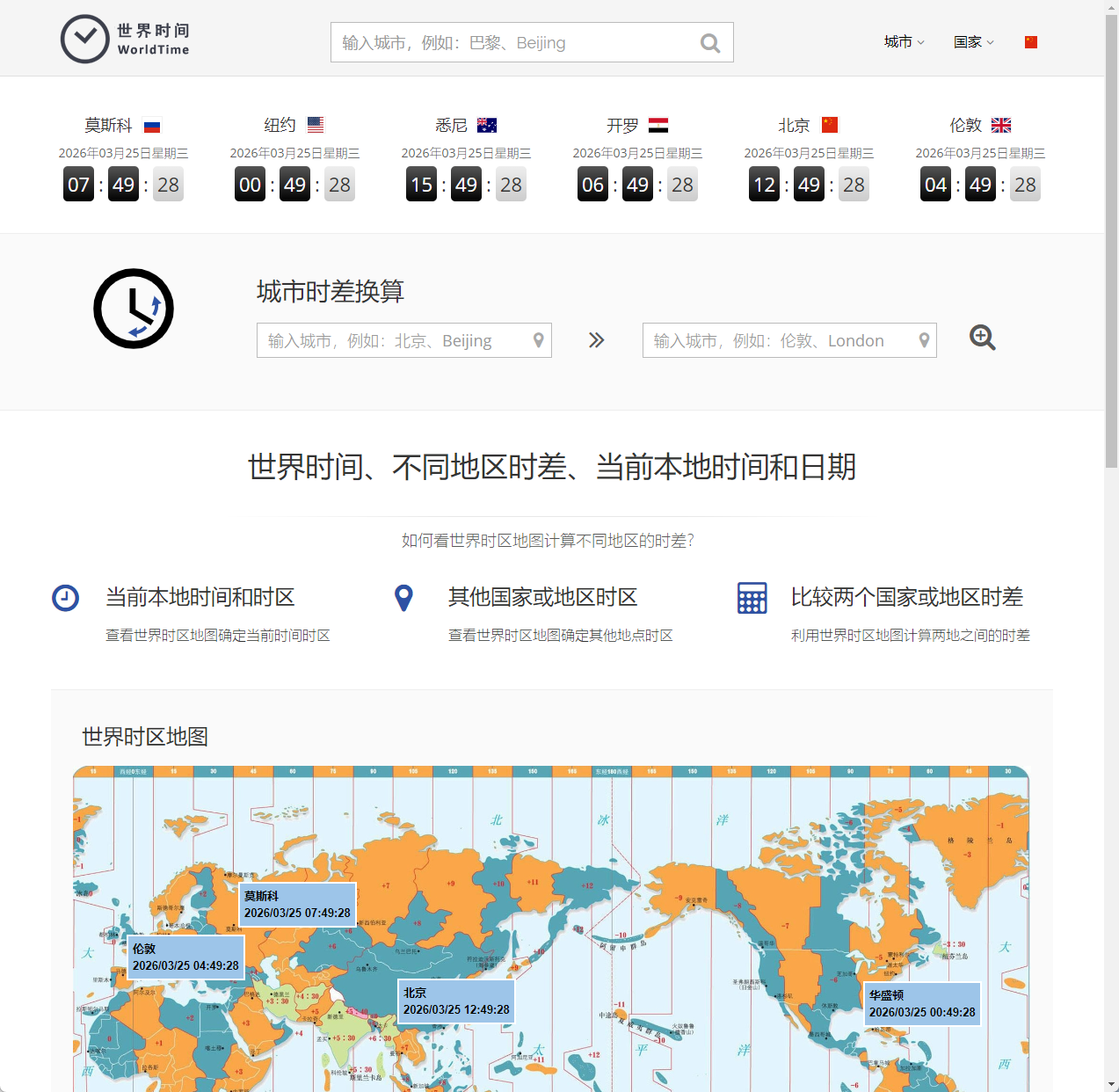The height and width of the screenshot is (1092, 1119).
Task: Toggle the Chinese flag language switcher in the header
Action: [x=1030, y=41]
